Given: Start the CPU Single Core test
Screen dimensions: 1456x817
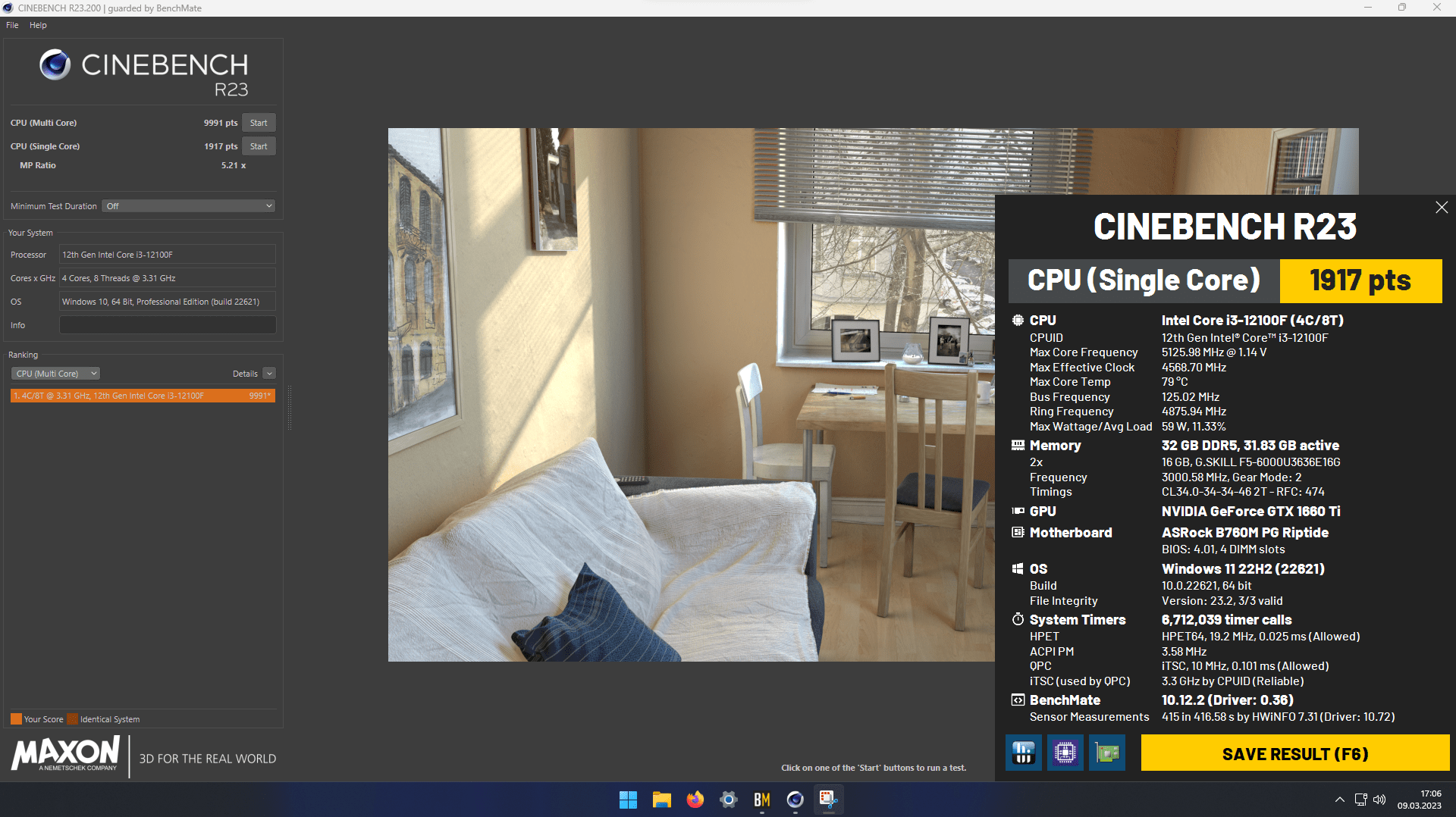Looking at the screenshot, I should [x=259, y=146].
